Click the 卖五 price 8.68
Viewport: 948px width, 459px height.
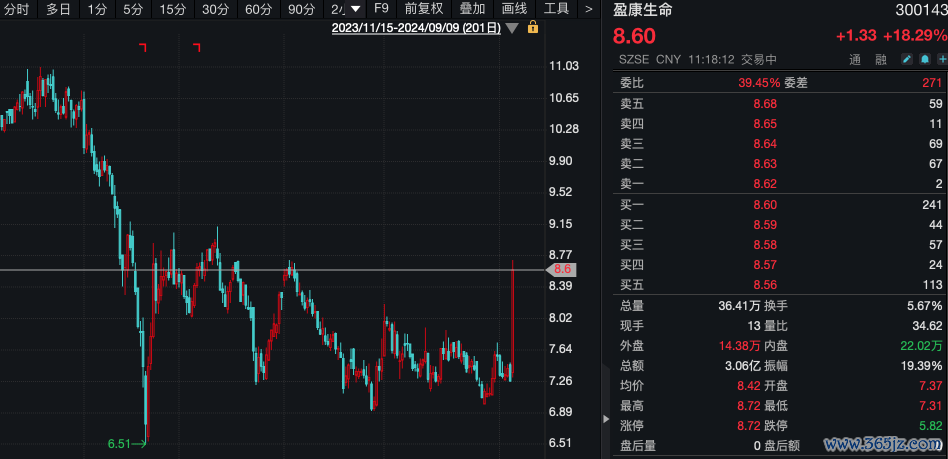pos(765,104)
